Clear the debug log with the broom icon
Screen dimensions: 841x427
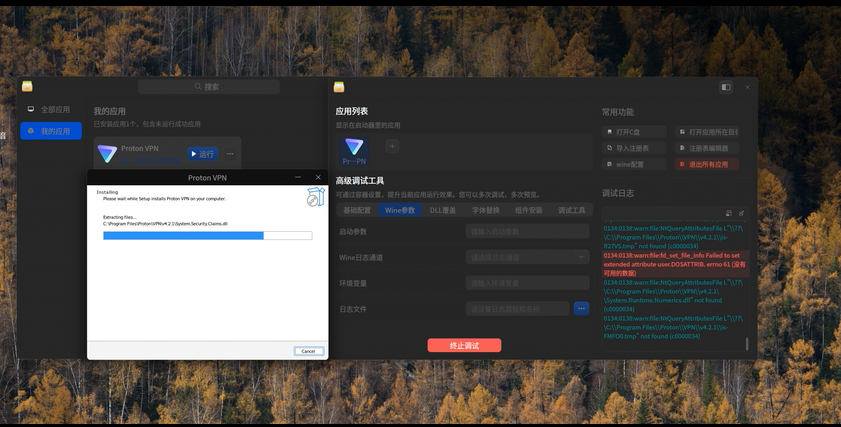click(x=741, y=214)
